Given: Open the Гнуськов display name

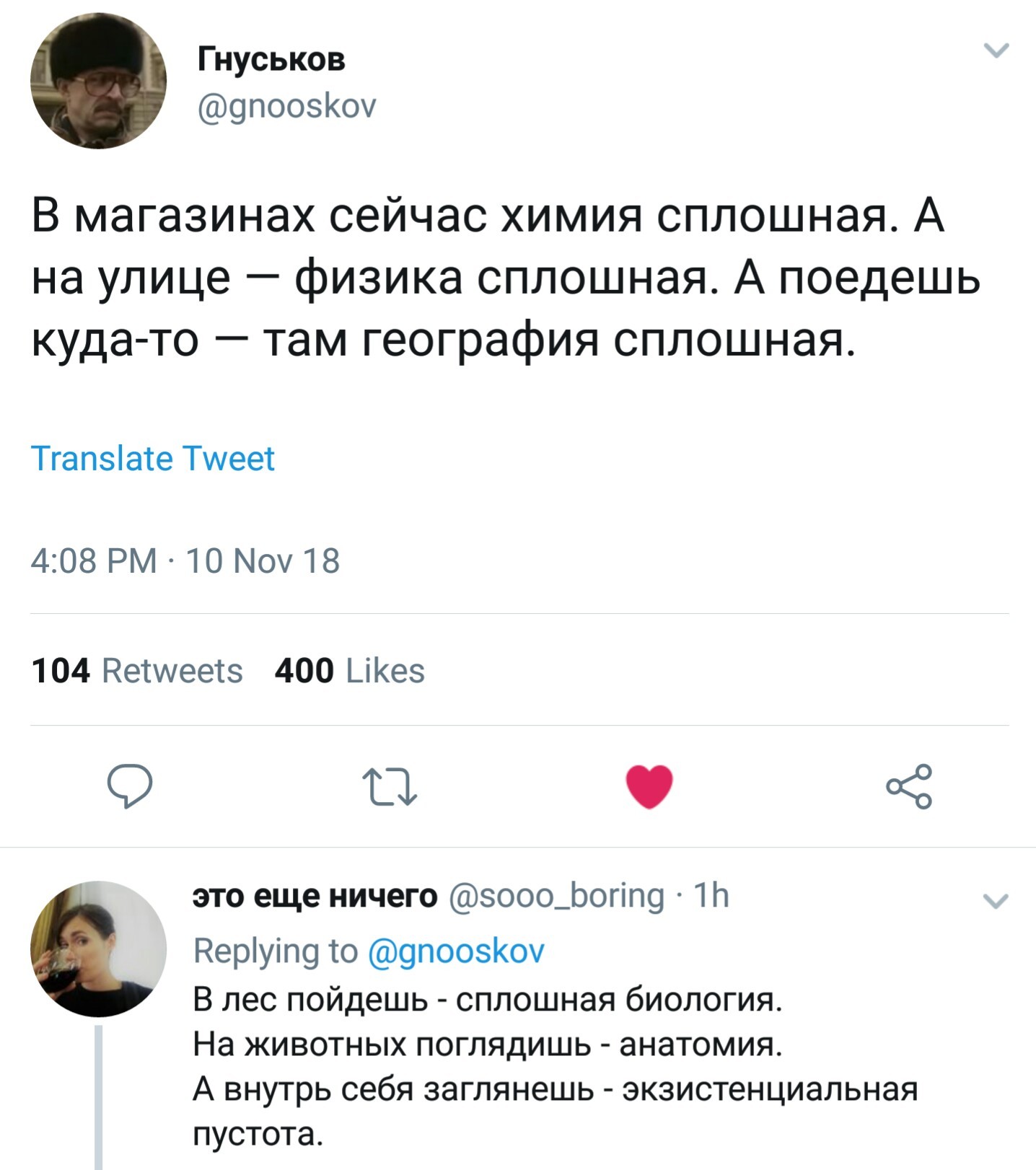Looking at the screenshot, I should (x=272, y=59).
